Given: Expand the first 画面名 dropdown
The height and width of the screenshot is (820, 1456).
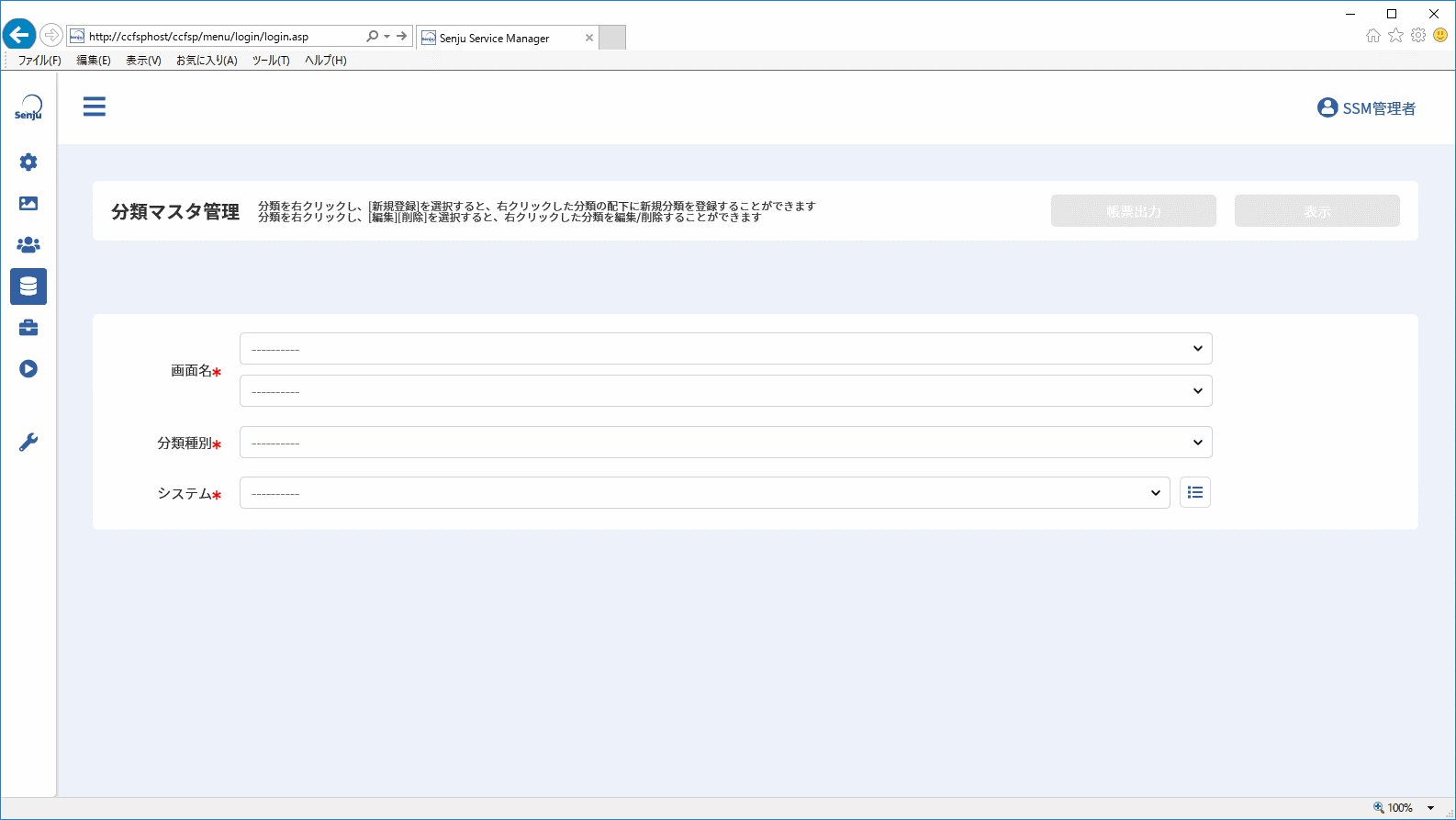Looking at the screenshot, I should (x=726, y=349).
